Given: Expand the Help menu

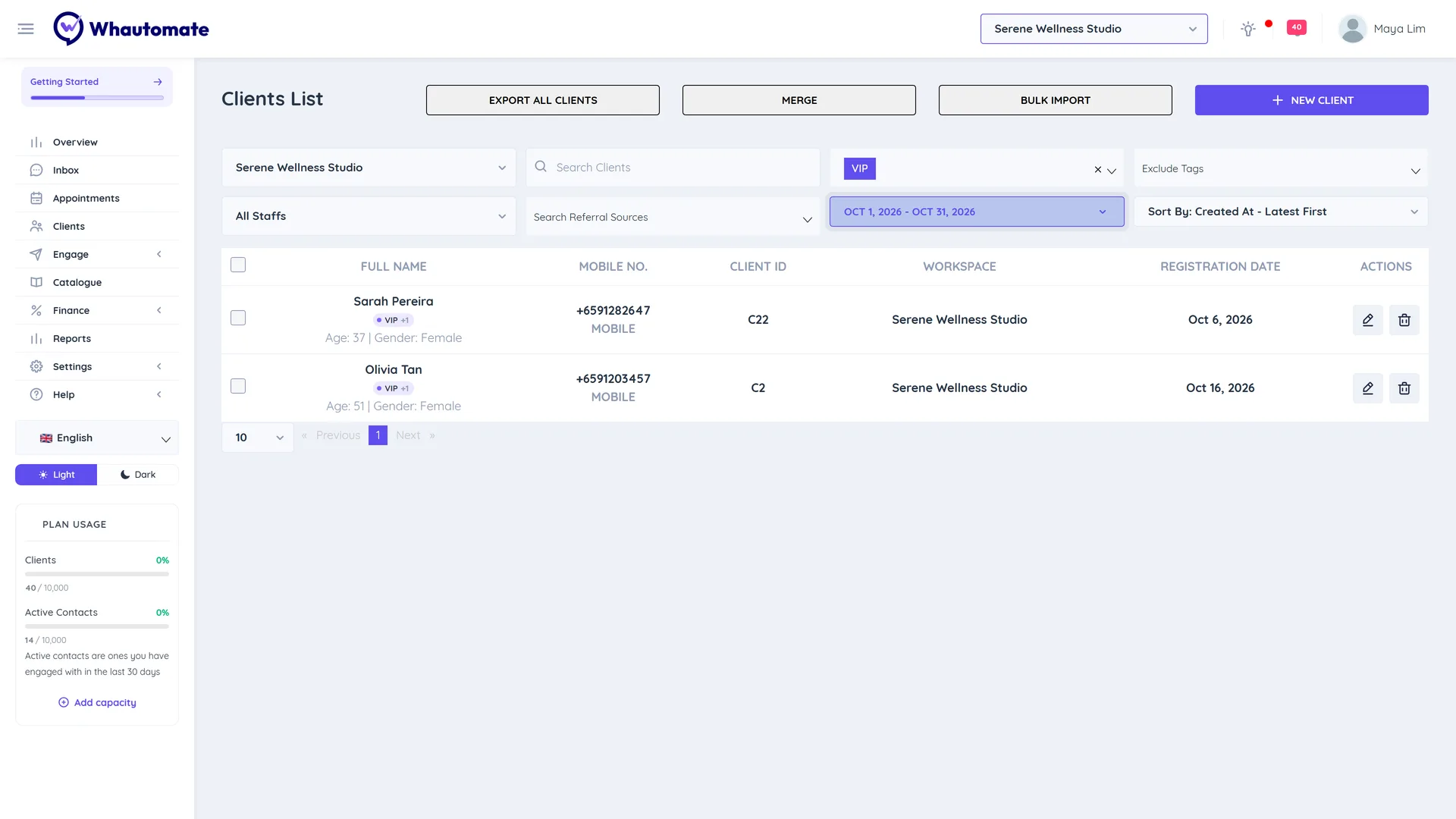Looking at the screenshot, I should (97, 395).
